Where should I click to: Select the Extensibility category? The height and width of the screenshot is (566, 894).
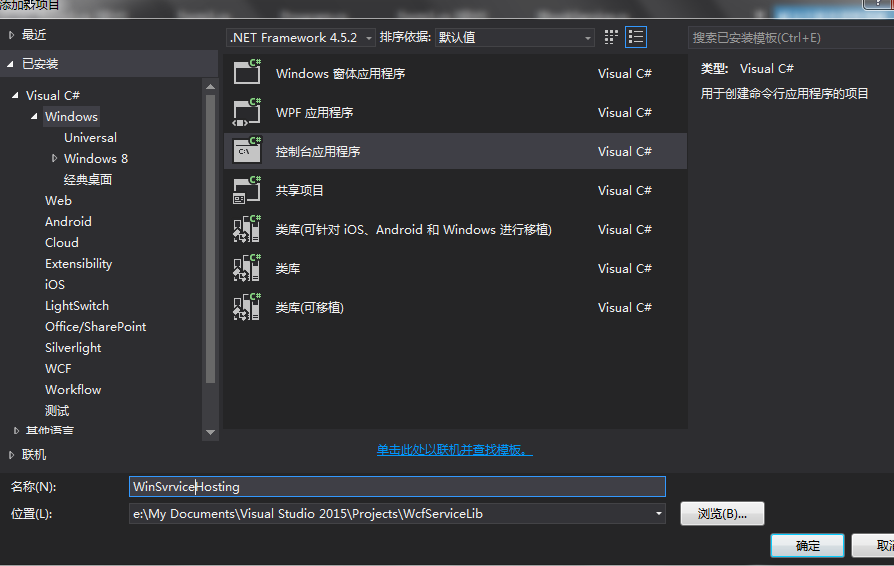[x=78, y=263]
